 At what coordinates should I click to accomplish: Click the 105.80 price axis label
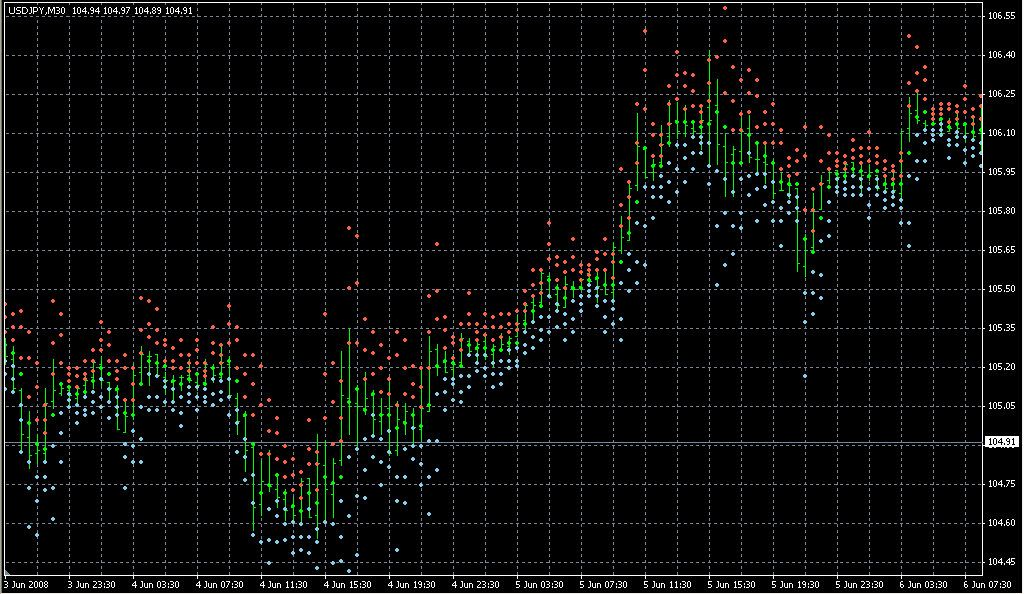click(1001, 211)
